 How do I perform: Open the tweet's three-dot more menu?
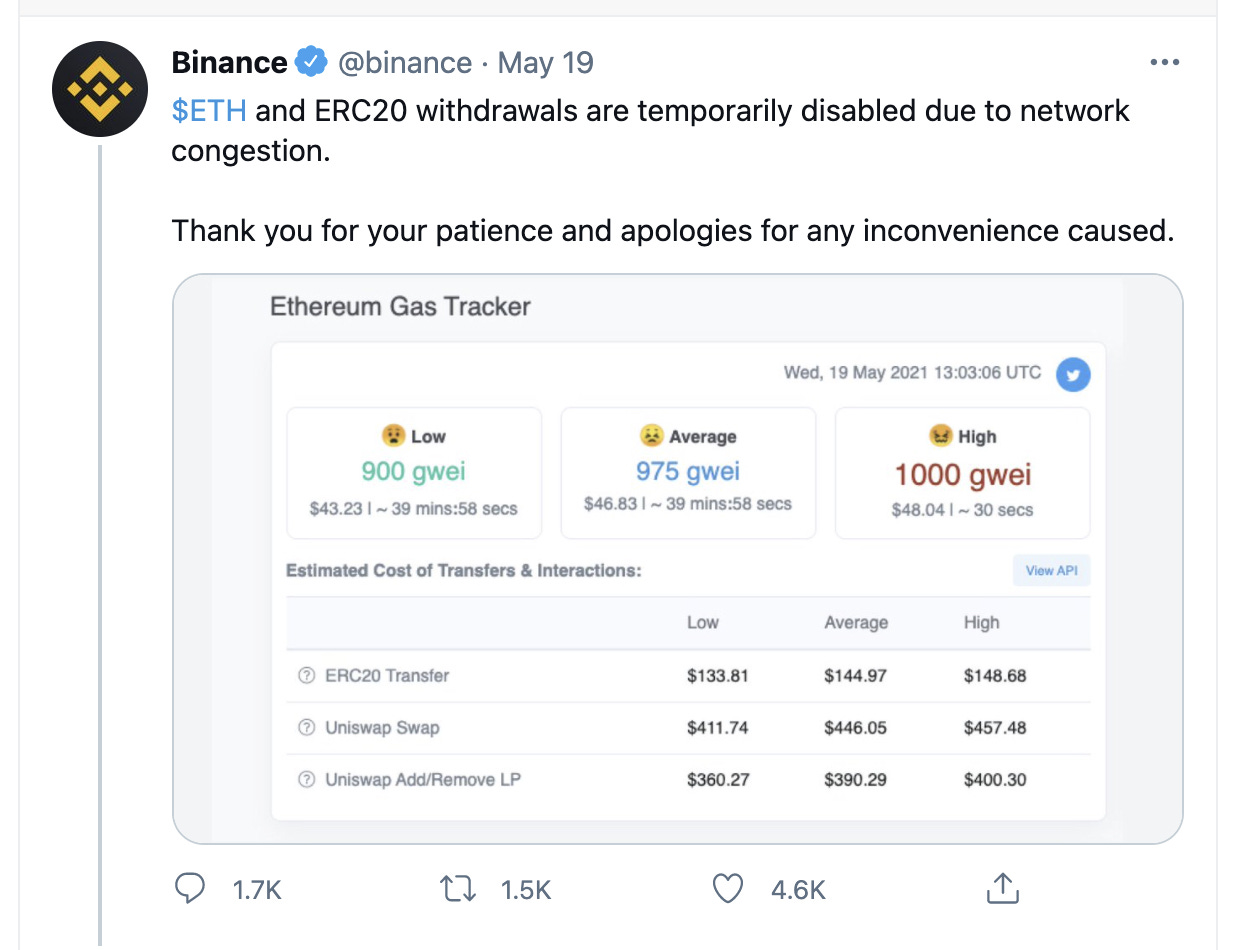coord(1165,63)
